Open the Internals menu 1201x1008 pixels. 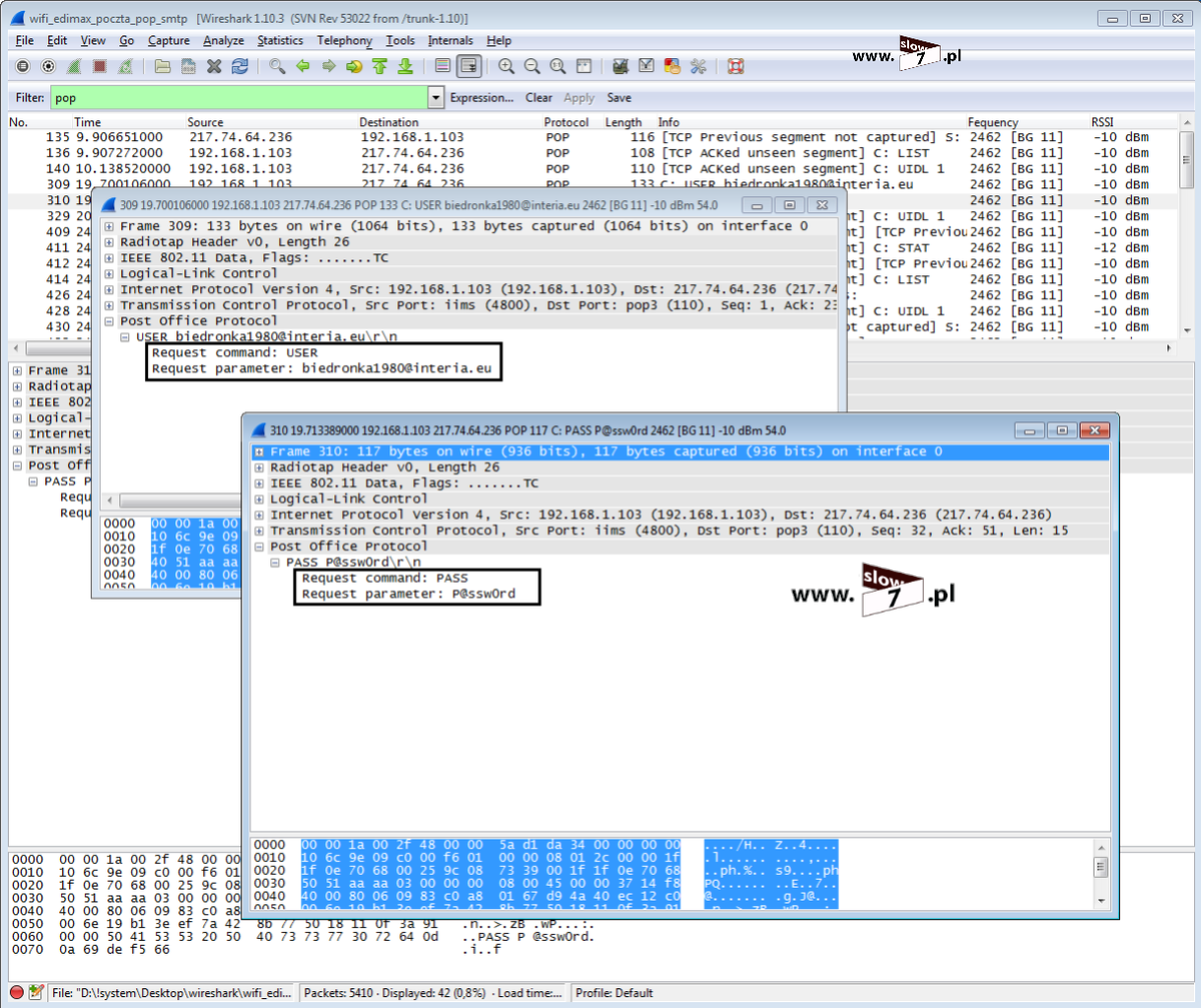click(450, 40)
